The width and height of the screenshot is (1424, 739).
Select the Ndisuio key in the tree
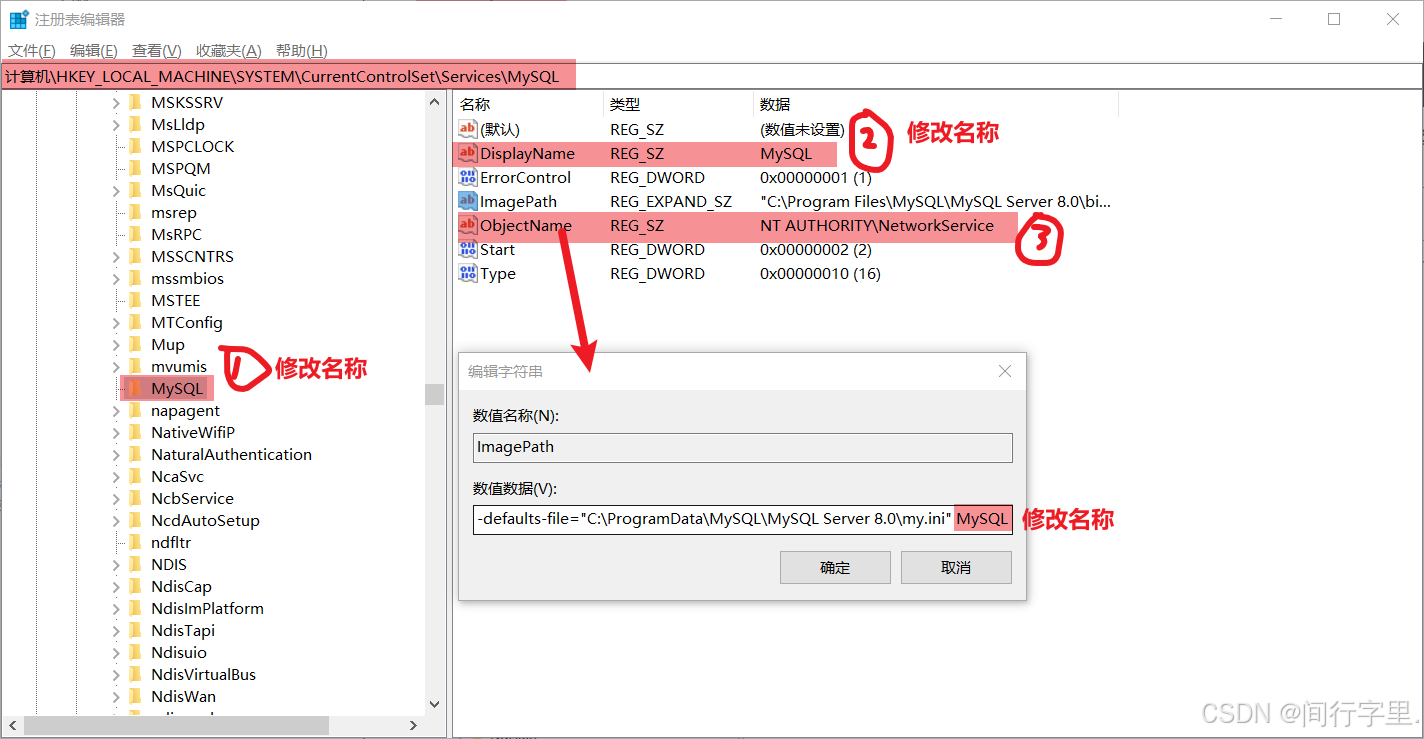179,652
